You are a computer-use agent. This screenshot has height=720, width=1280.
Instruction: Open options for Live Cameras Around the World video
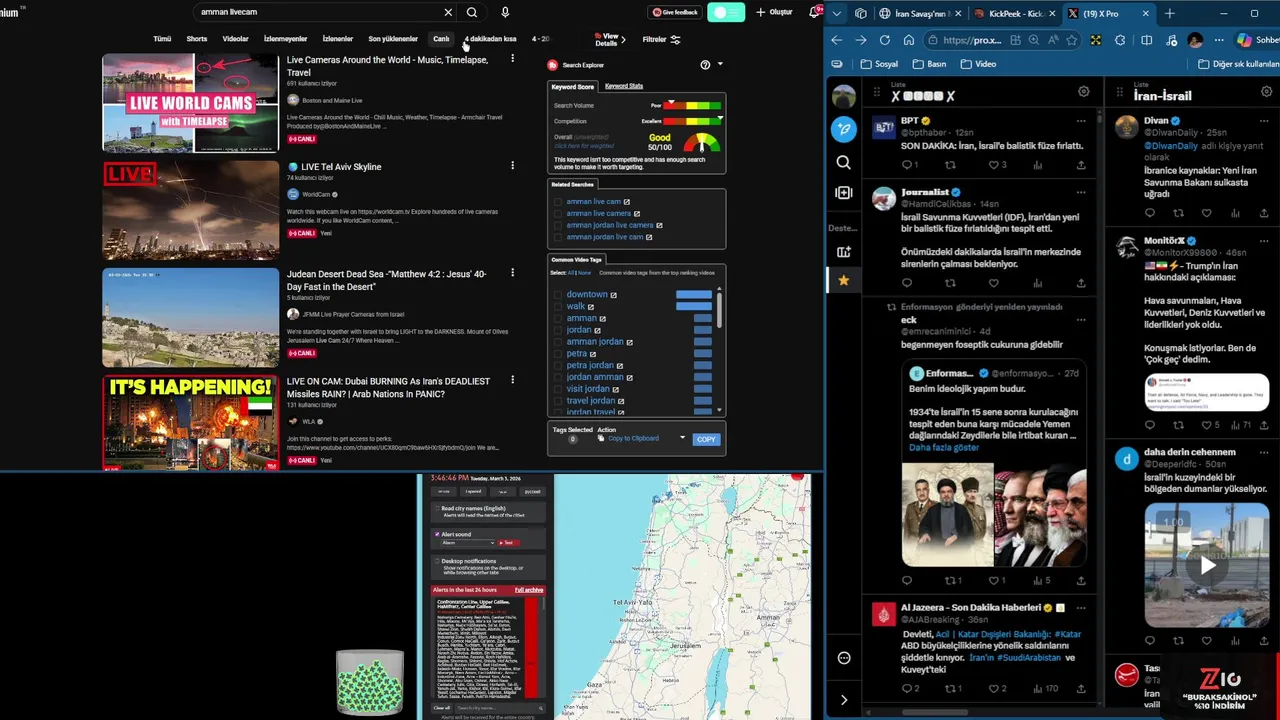point(512,59)
